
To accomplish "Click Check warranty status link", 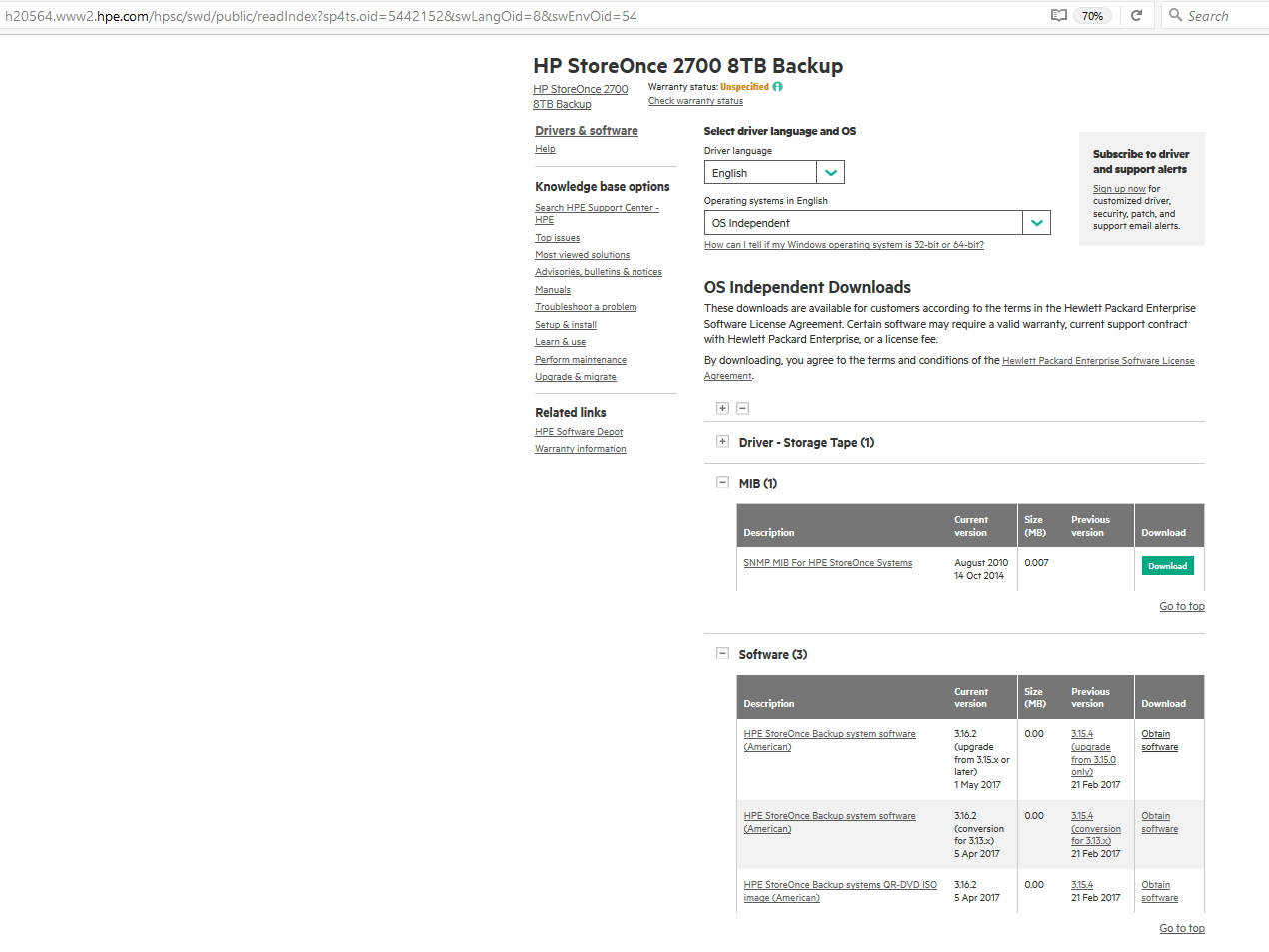I will [x=695, y=101].
